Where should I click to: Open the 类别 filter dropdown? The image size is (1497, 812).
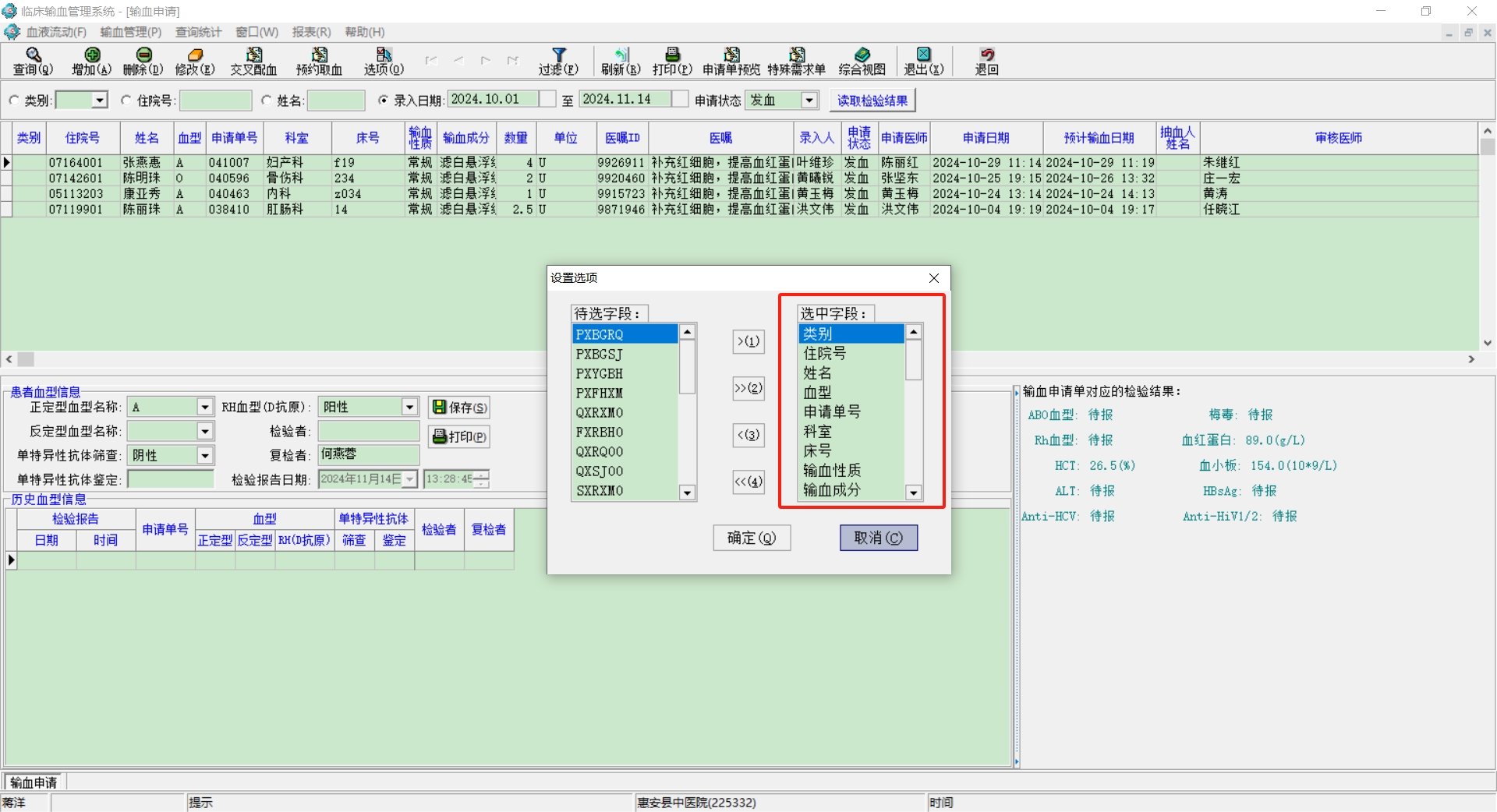(x=100, y=101)
